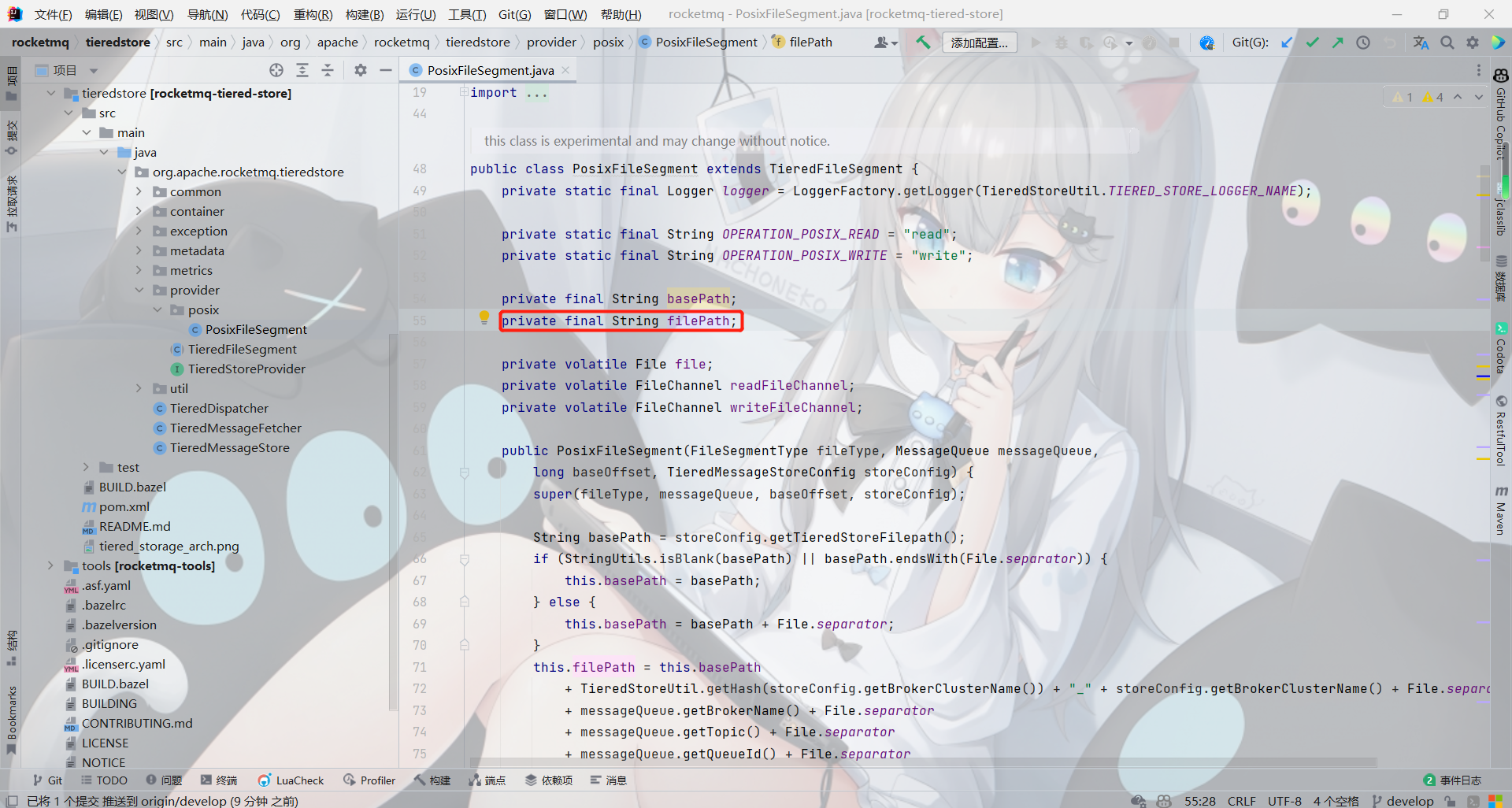Collapse the src folder
1512x808 pixels.
point(69,113)
